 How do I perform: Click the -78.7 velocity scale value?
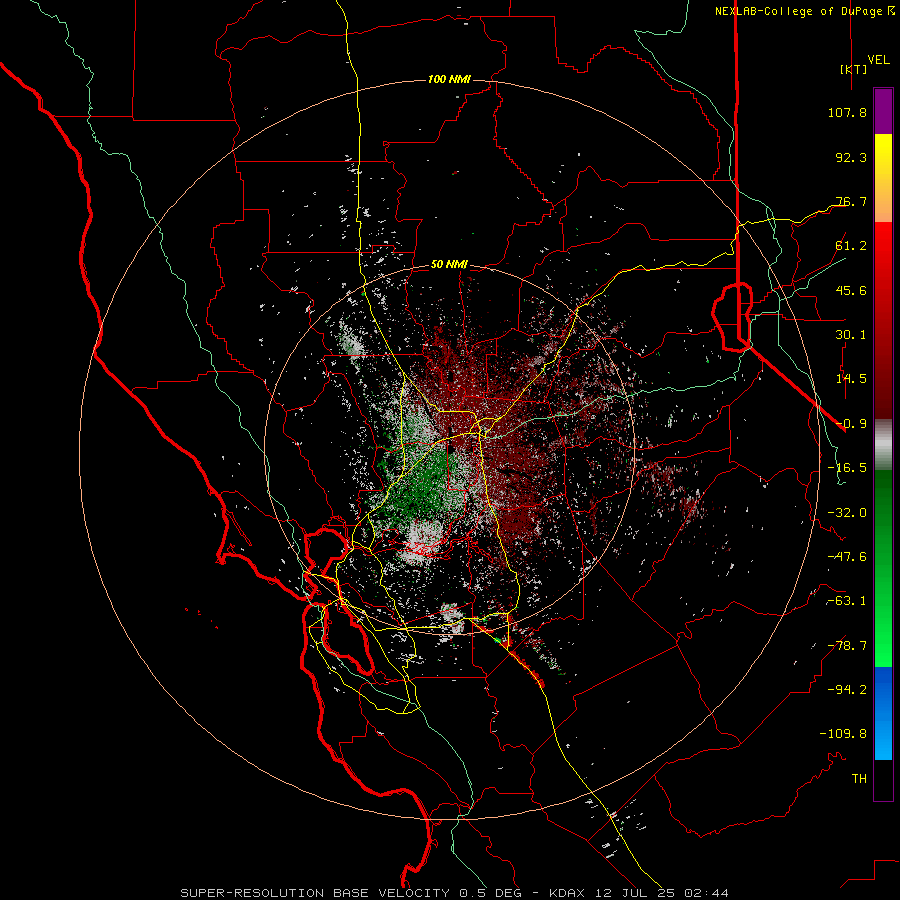coord(847,646)
